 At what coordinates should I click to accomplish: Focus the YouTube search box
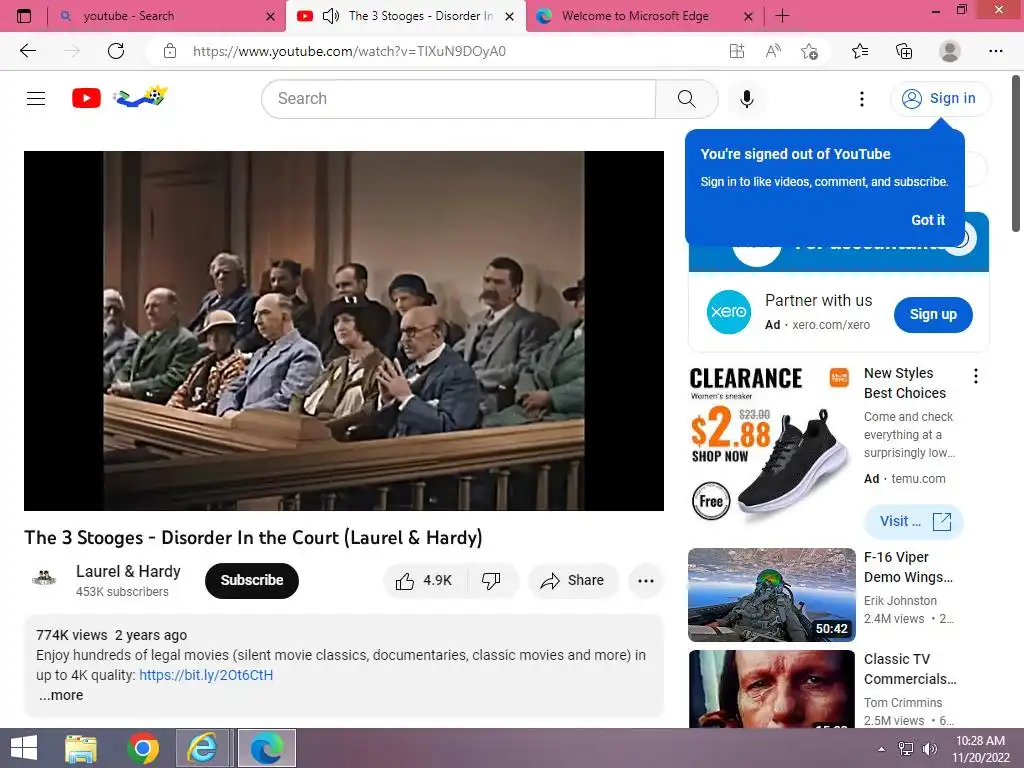click(458, 99)
